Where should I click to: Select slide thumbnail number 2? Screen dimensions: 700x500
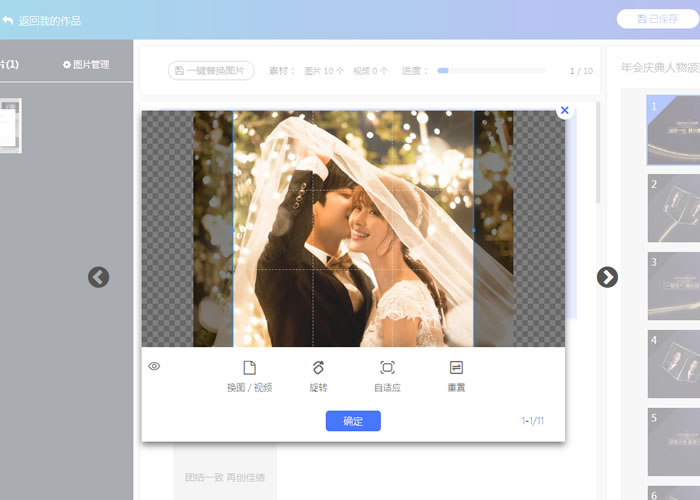(674, 208)
